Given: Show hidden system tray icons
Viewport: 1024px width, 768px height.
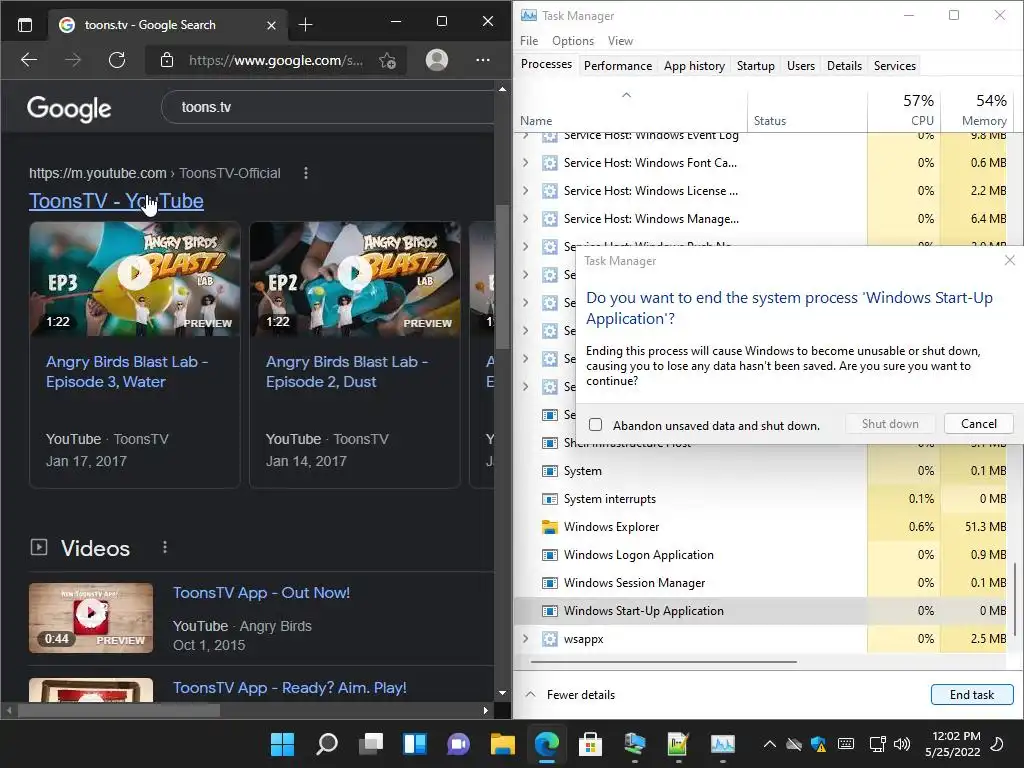Looking at the screenshot, I should pos(770,744).
